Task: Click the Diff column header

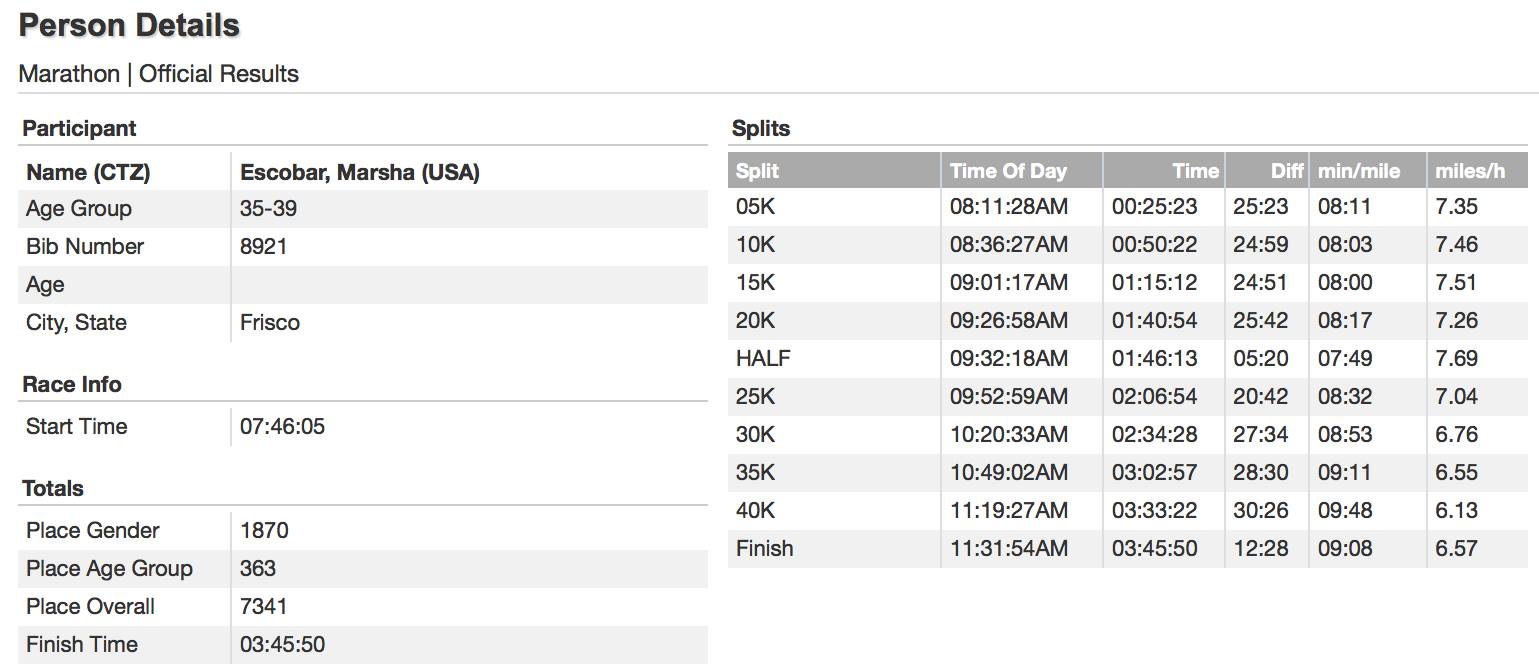Action: [1286, 171]
